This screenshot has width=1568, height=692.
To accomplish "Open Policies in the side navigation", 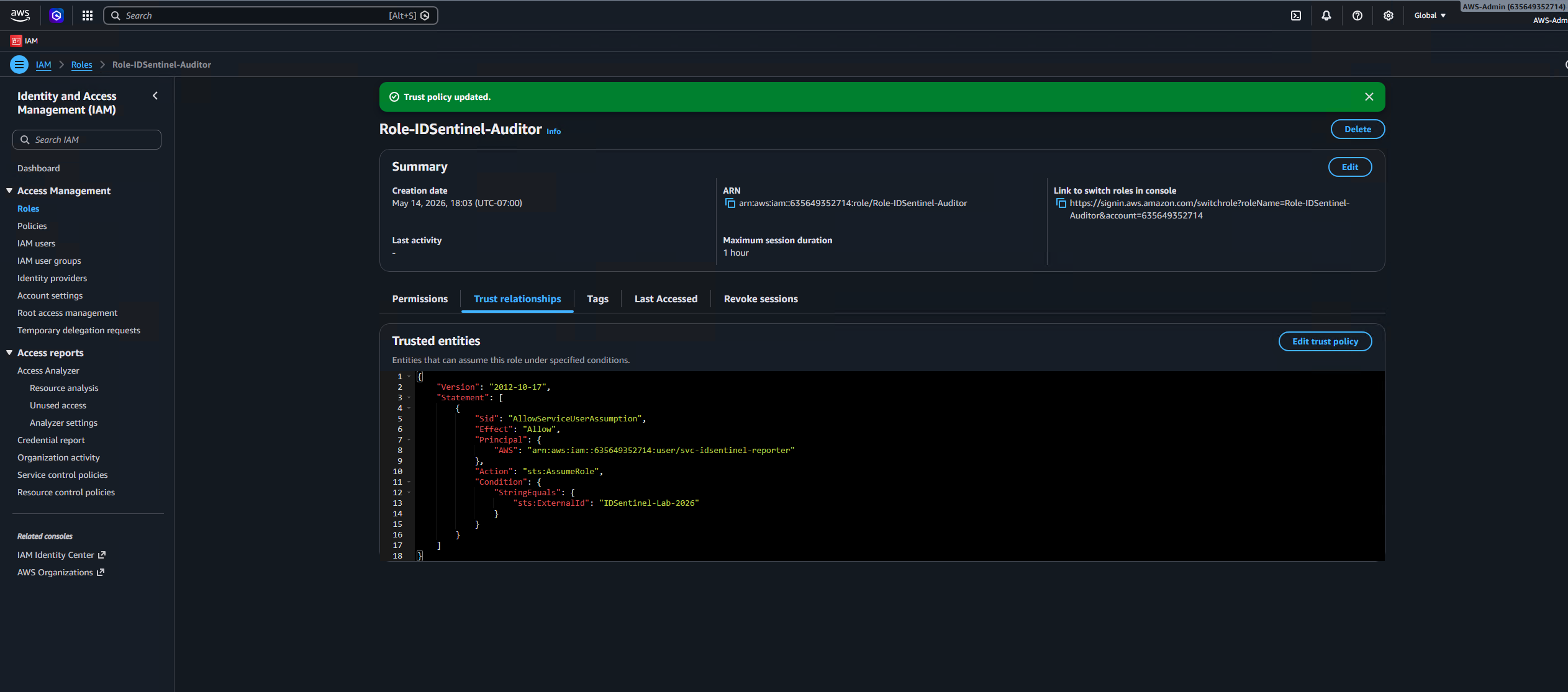I will 32,226.
